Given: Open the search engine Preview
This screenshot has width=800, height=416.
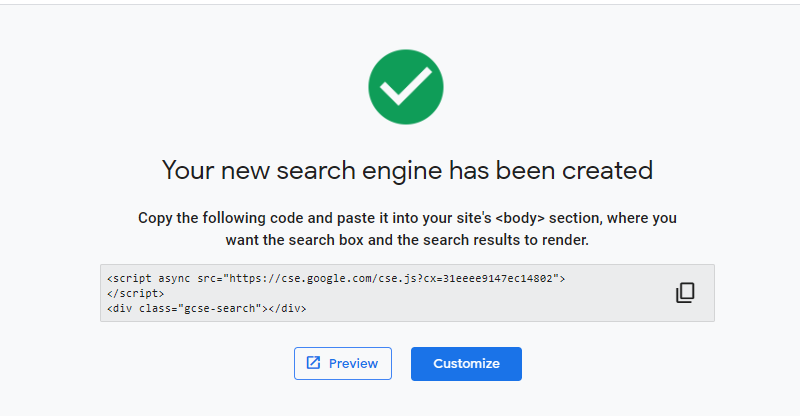Looking at the screenshot, I should point(343,363).
